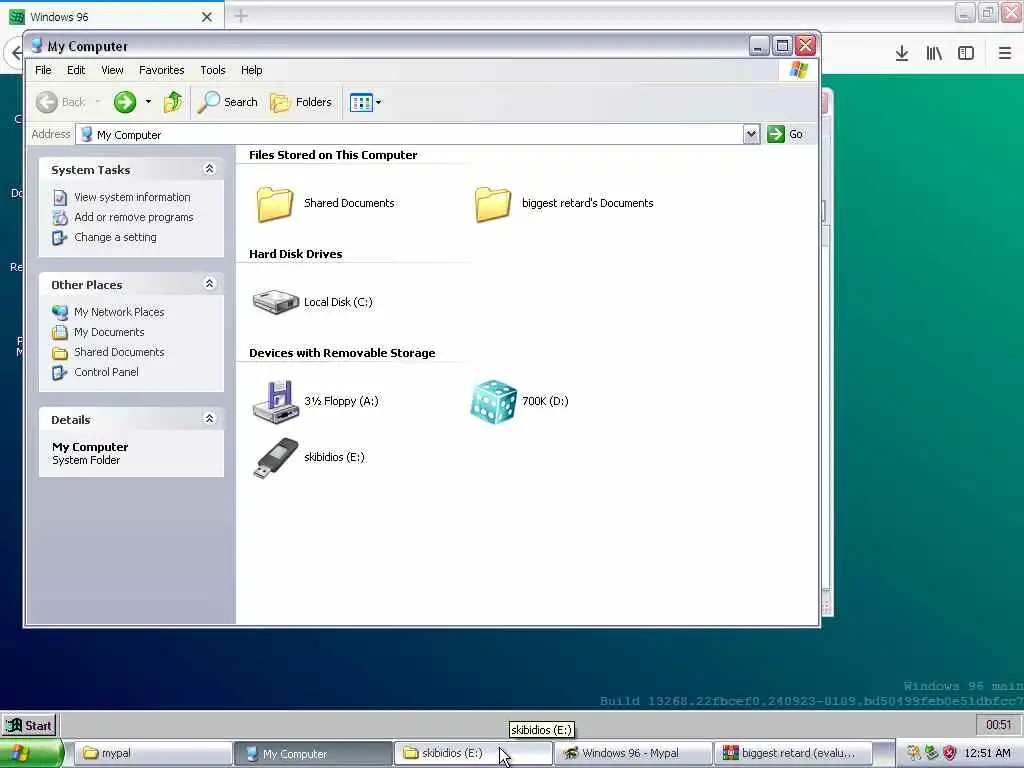This screenshot has width=1024, height=768.
Task: Click View system information link
Action: tap(132, 197)
